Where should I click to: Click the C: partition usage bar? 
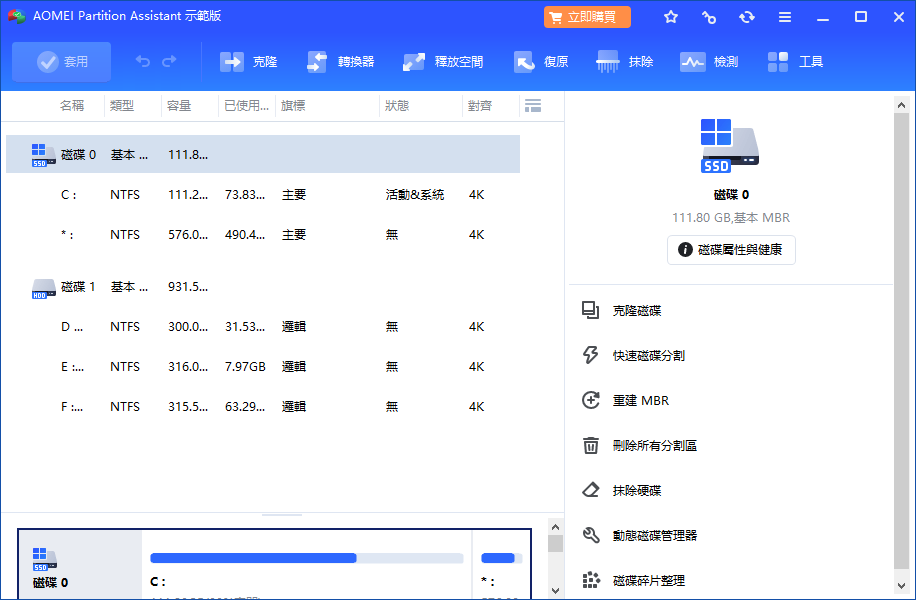(306, 558)
